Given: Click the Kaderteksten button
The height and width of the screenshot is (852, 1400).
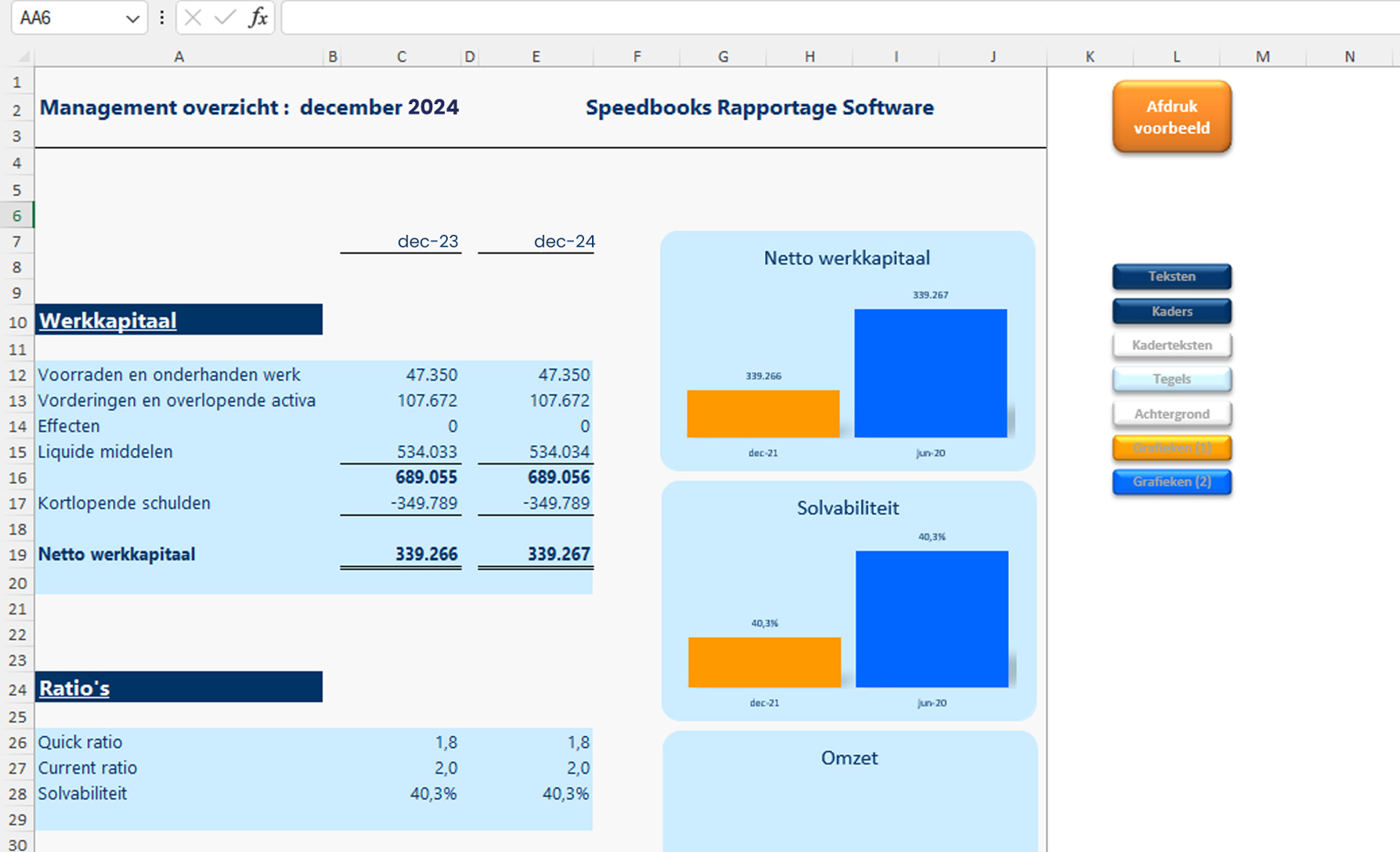Looking at the screenshot, I should tap(1171, 345).
